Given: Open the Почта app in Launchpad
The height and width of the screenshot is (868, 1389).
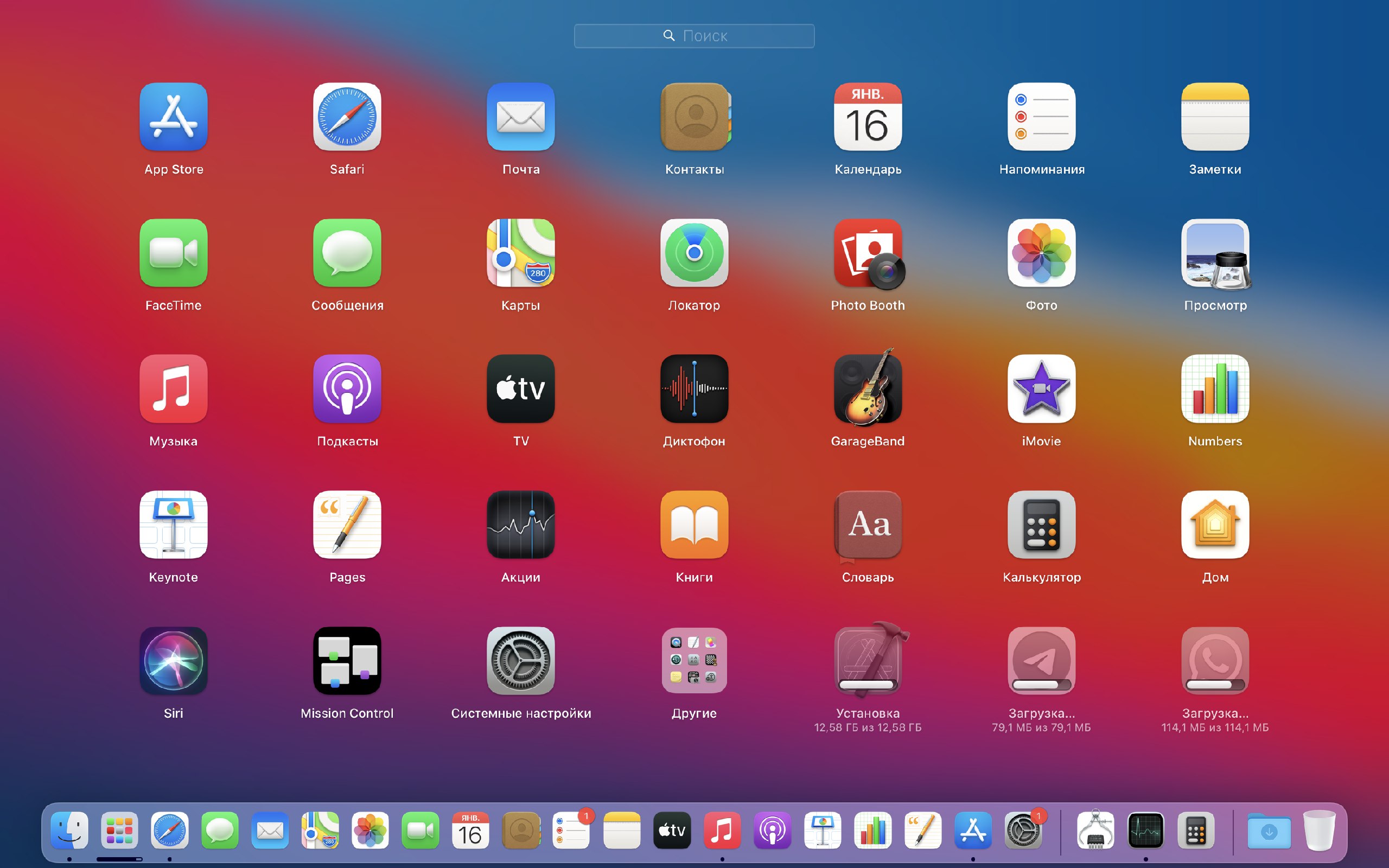Looking at the screenshot, I should (x=520, y=117).
